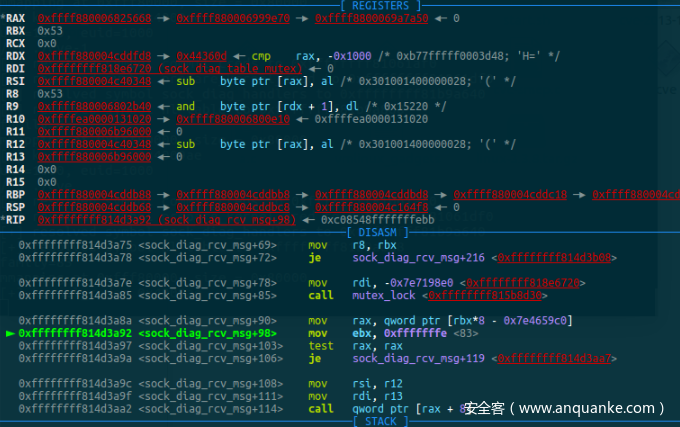The image size is (680, 427).
Task: Click the green current-instruction arrow marker
Action: coord(11,333)
